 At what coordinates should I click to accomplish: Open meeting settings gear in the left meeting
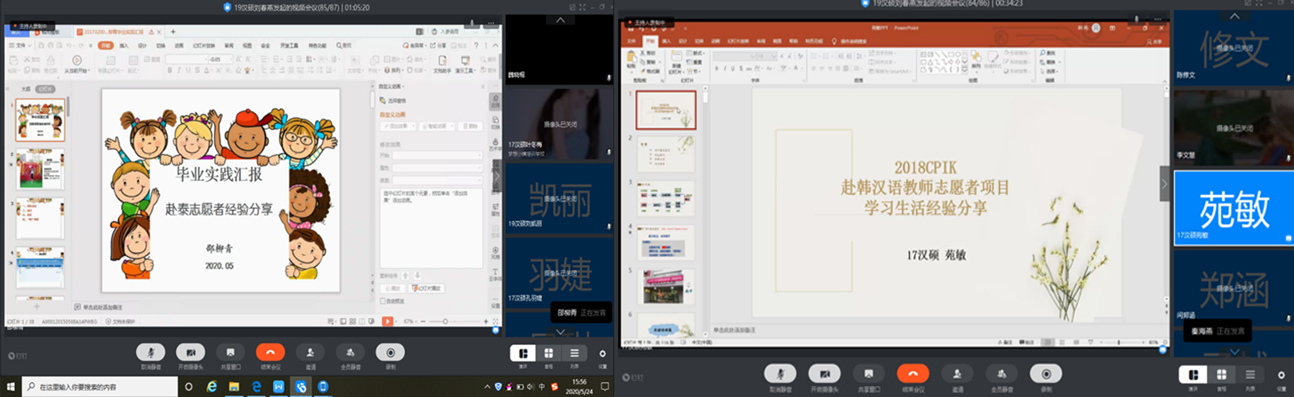tap(602, 353)
